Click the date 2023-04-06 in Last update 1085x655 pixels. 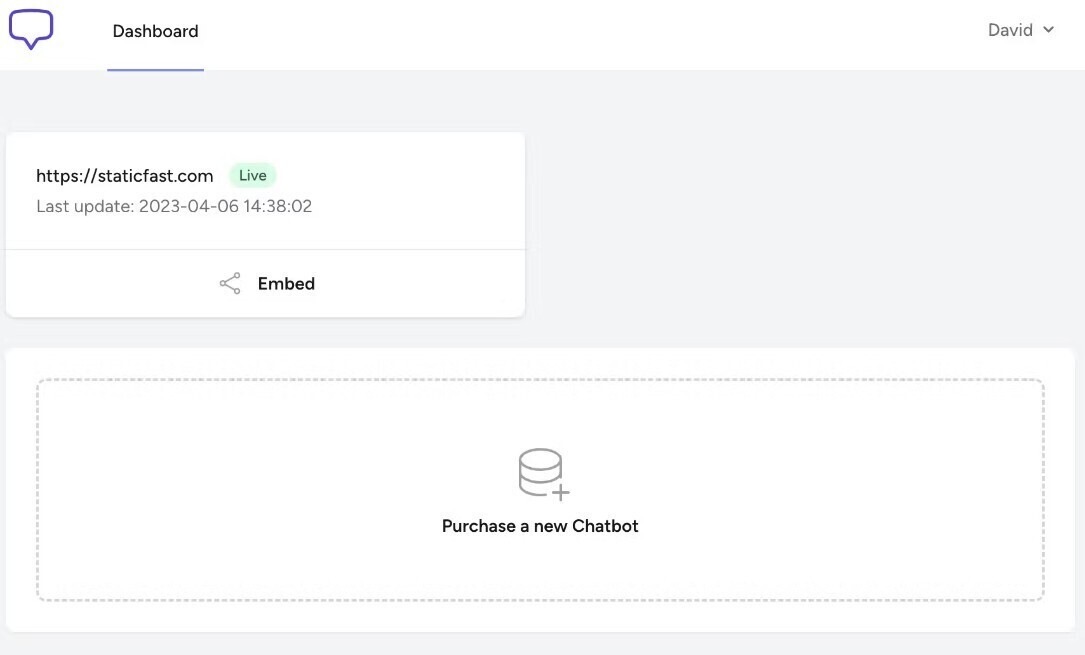189,206
